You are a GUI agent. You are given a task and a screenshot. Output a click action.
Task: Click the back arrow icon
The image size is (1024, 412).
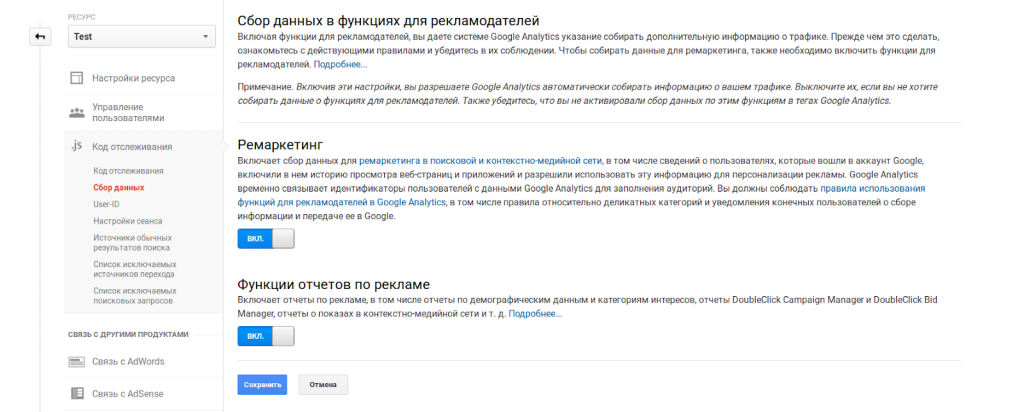[x=40, y=37]
